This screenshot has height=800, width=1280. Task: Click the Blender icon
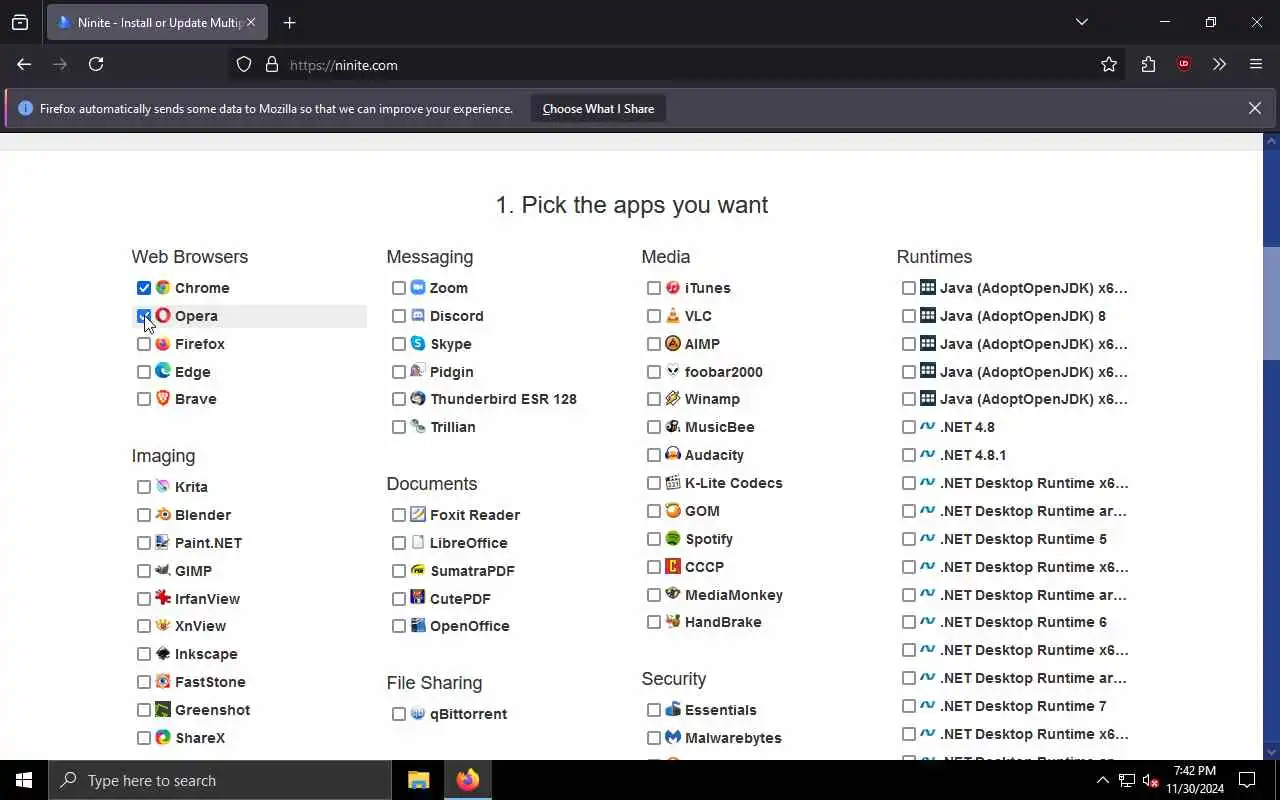(x=163, y=515)
